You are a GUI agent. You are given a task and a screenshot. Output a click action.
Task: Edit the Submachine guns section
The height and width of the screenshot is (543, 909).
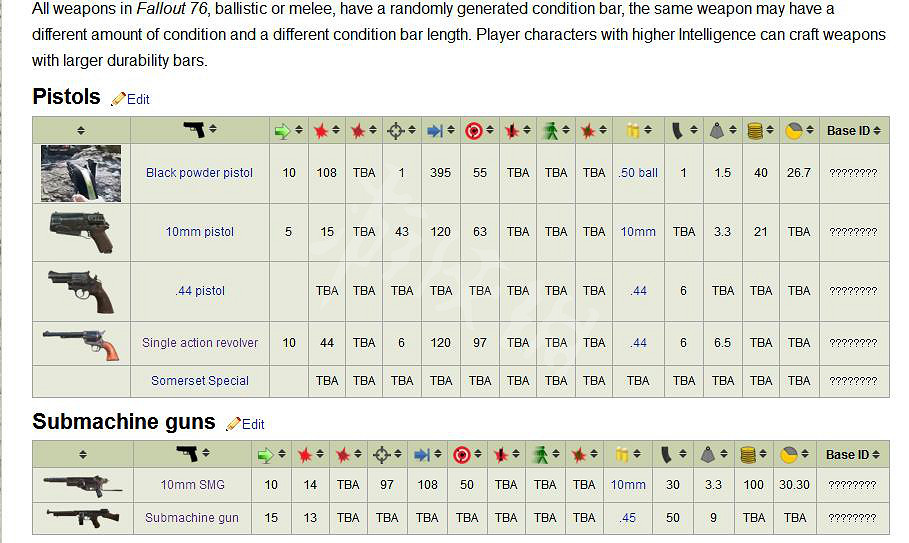tap(252, 424)
